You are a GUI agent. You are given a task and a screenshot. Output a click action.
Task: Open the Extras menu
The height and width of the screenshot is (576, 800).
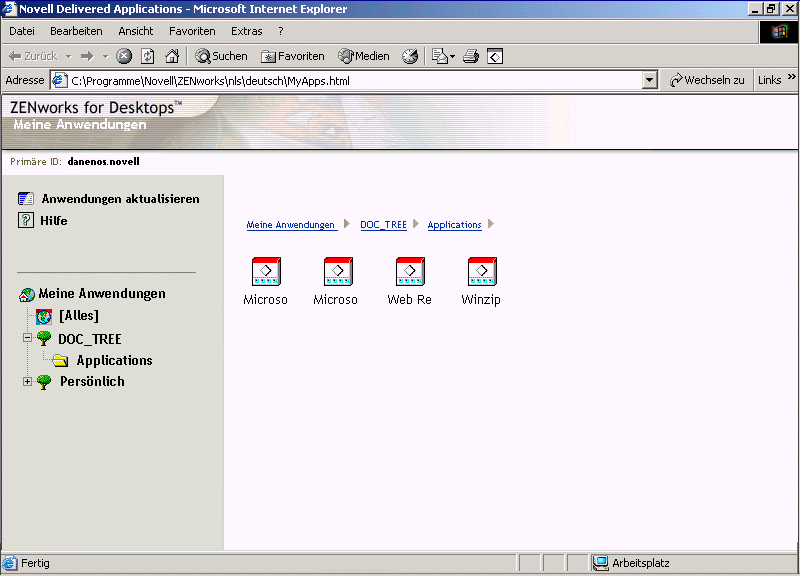pos(247,31)
